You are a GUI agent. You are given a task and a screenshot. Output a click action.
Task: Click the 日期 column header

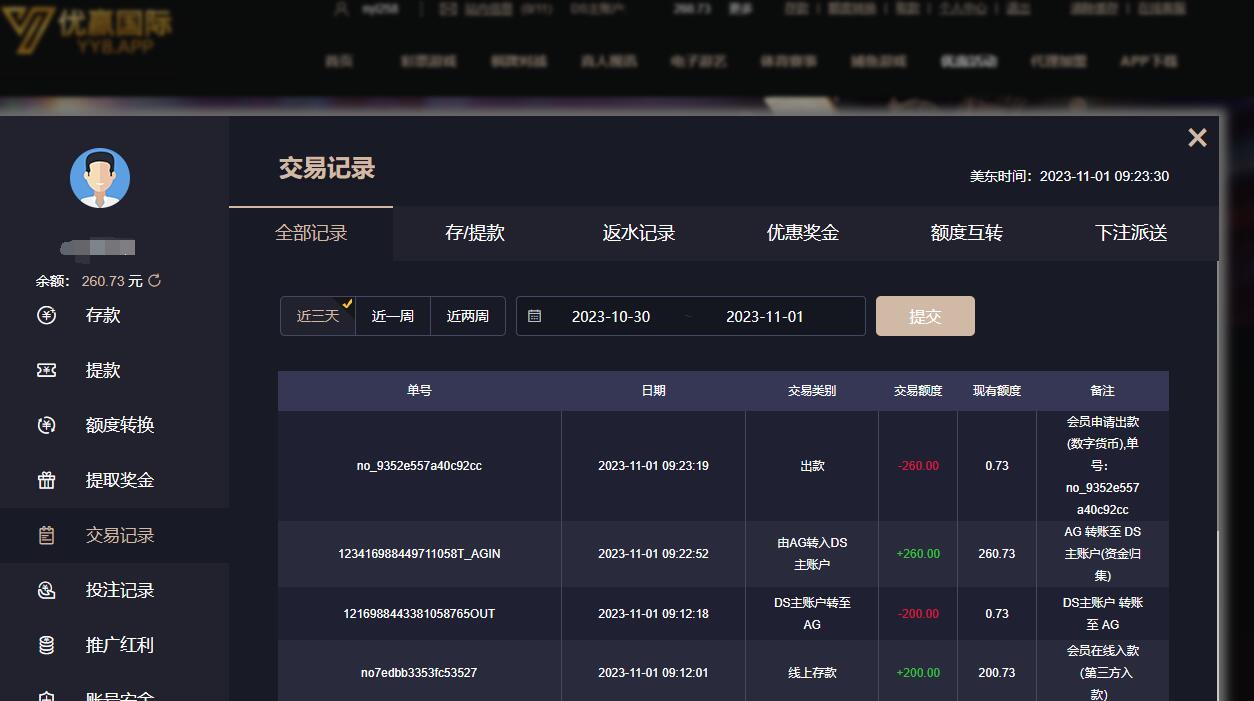coord(653,391)
